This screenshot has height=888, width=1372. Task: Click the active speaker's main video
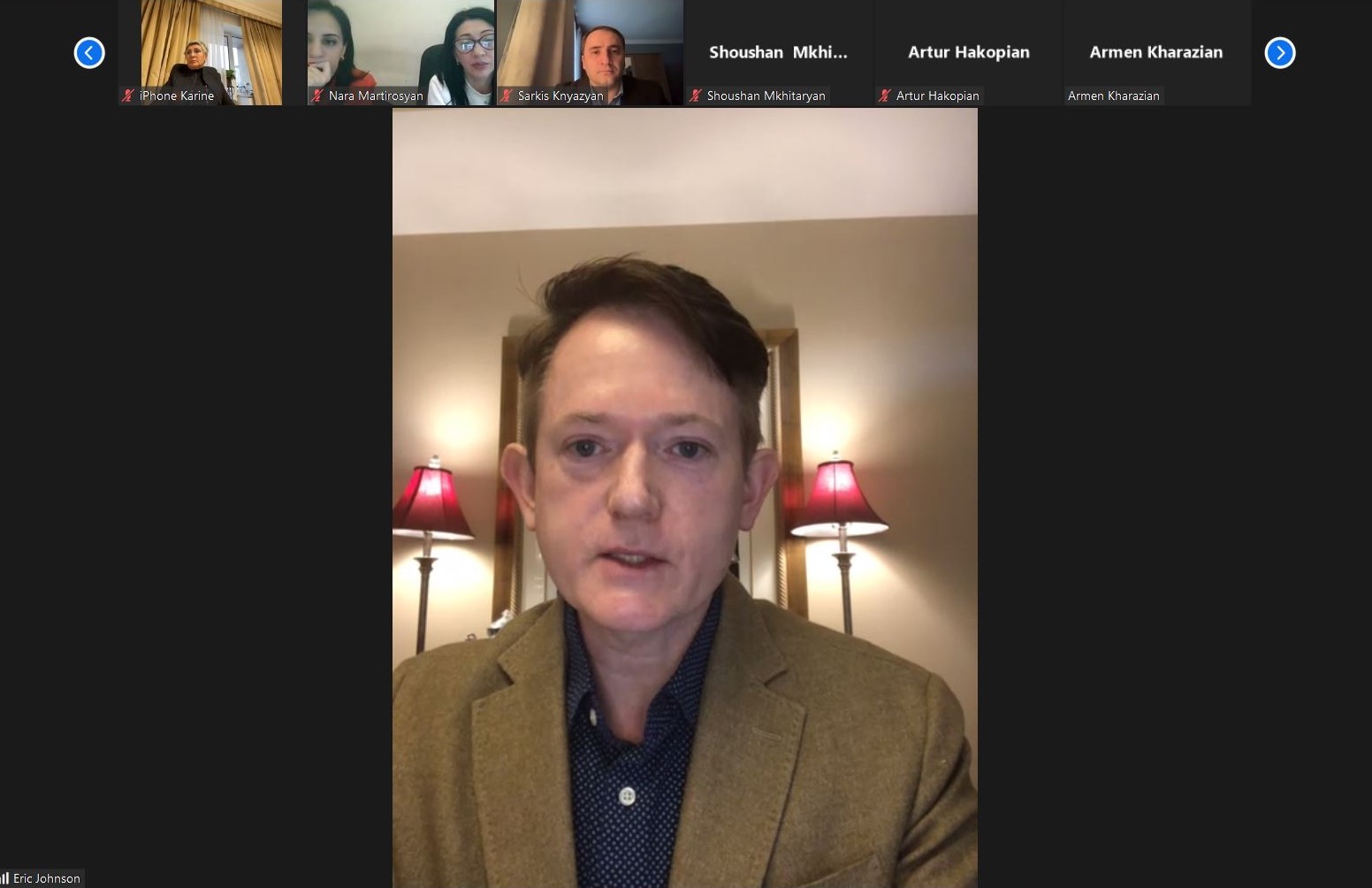tap(684, 497)
